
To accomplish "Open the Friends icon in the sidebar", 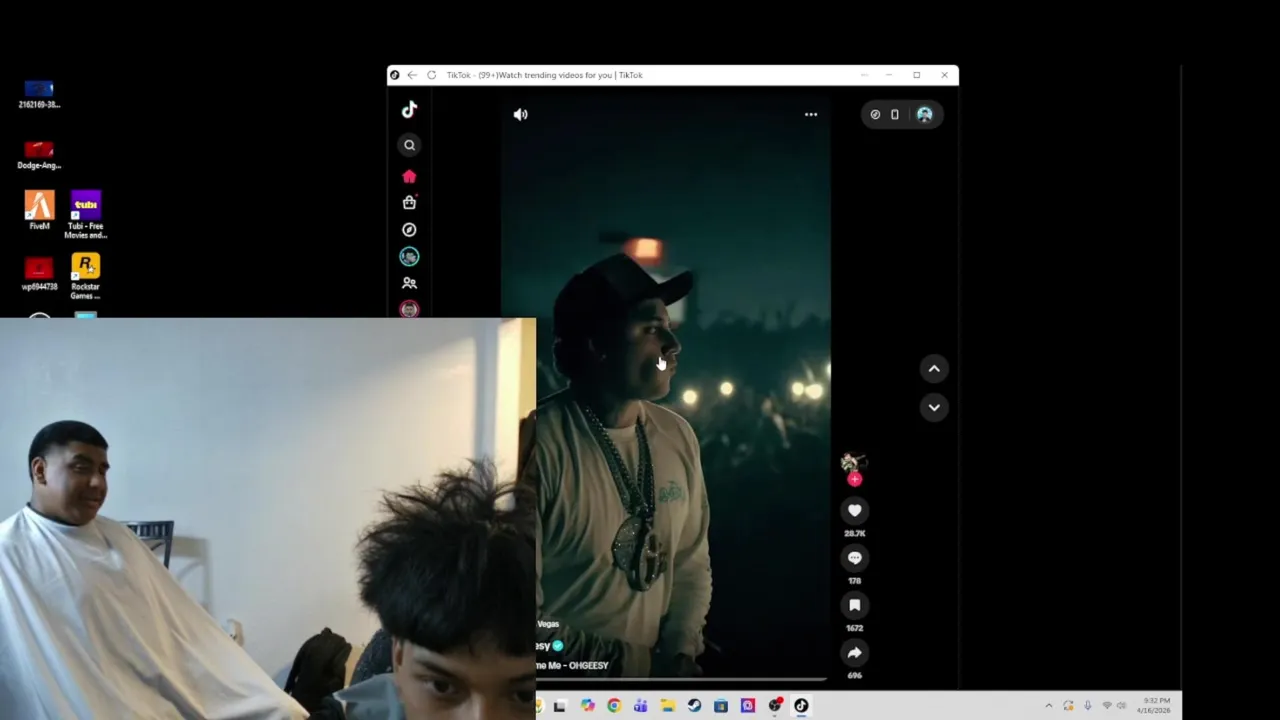I will tap(409, 283).
